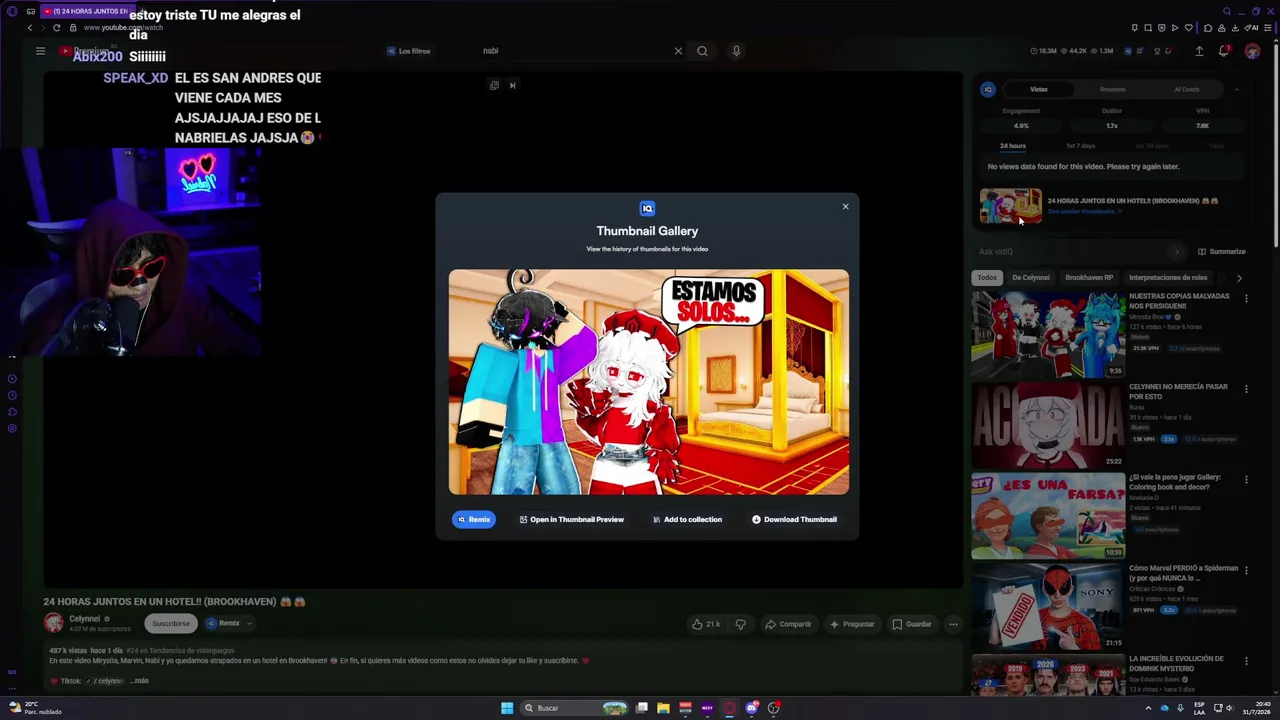
Task: Like the video with 21 k likes
Action: (x=706, y=624)
